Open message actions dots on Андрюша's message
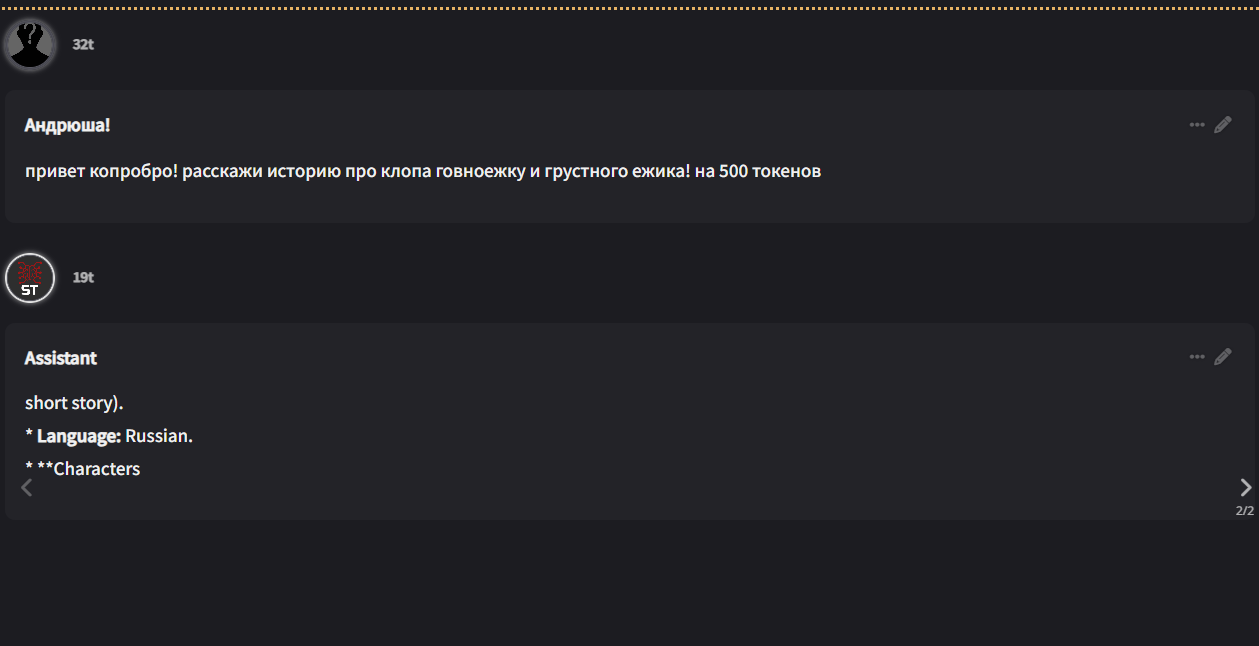 click(1197, 125)
